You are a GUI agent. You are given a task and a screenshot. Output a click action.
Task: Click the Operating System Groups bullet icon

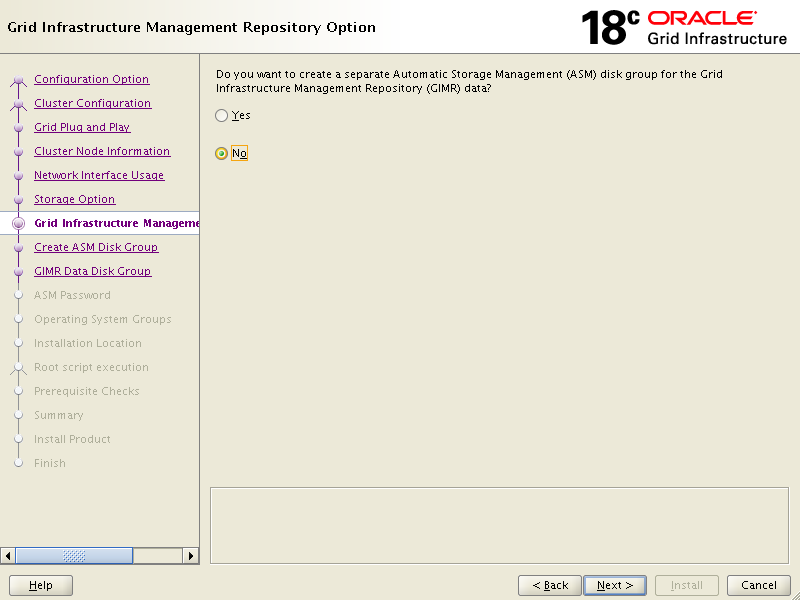[18, 319]
